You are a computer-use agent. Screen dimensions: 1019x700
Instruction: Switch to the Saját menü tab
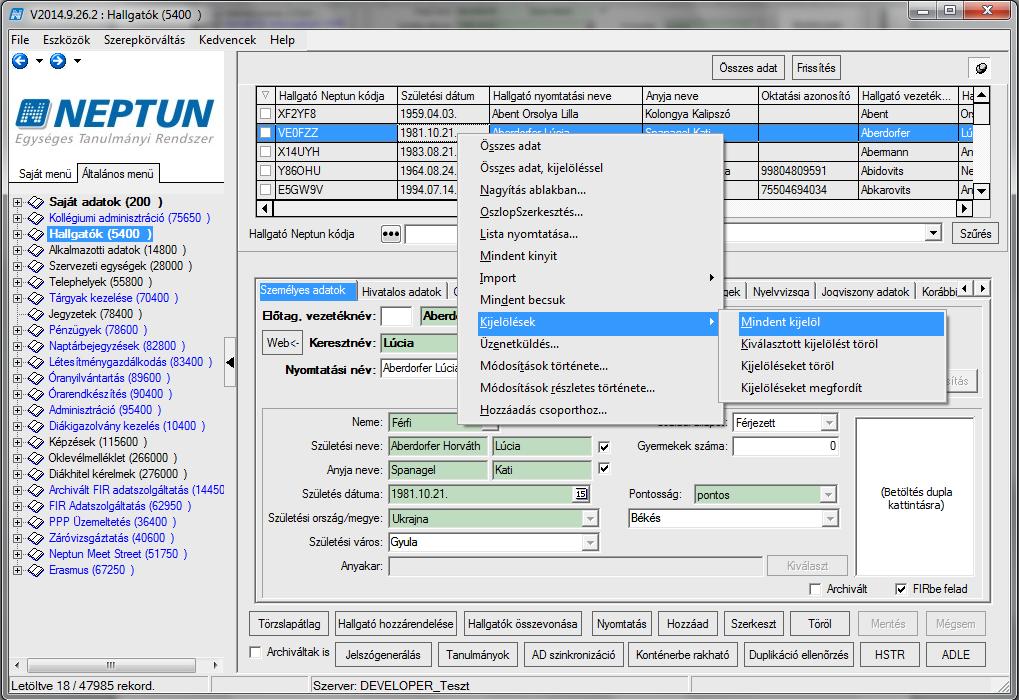point(45,174)
